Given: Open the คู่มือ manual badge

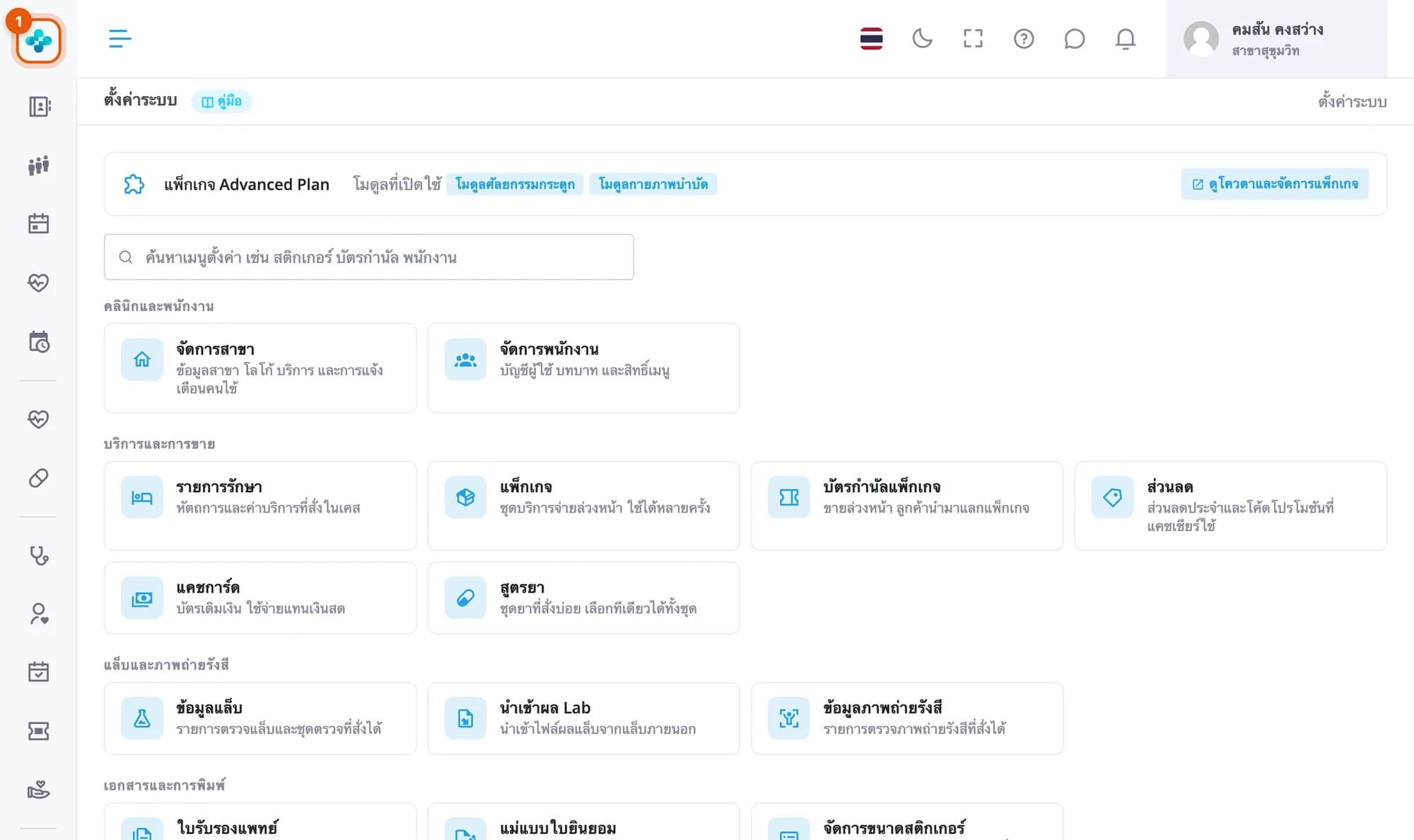Looking at the screenshot, I should click(221, 101).
